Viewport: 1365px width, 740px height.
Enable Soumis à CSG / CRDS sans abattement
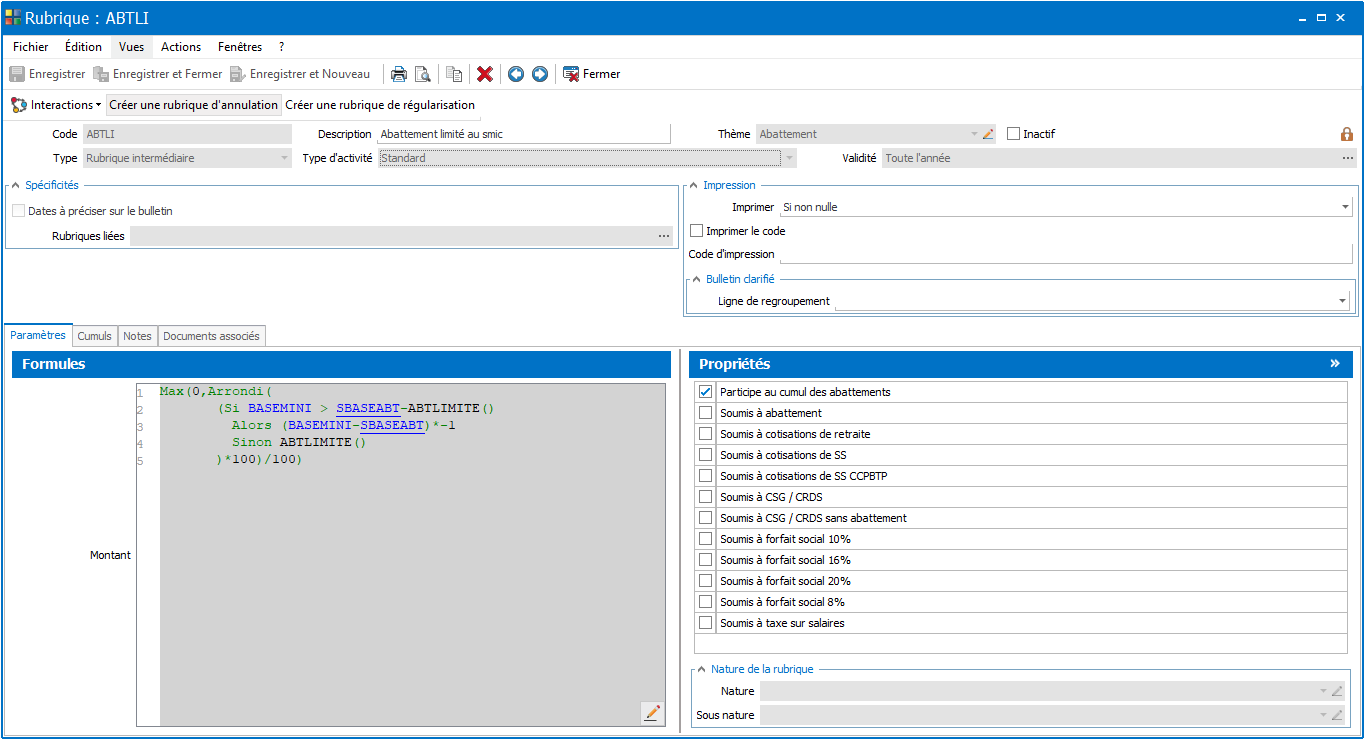pyautogui.click(x=706, y=518)
